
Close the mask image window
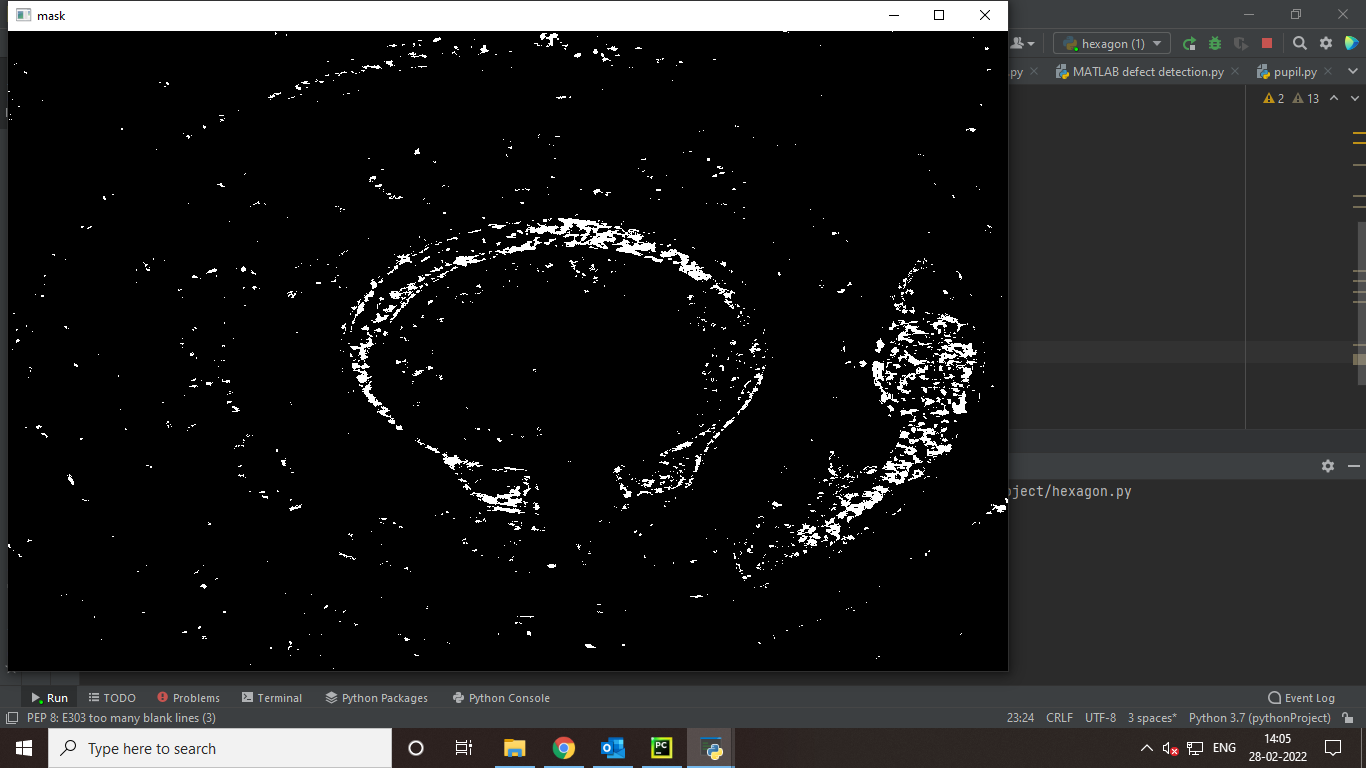coord(985,15)
